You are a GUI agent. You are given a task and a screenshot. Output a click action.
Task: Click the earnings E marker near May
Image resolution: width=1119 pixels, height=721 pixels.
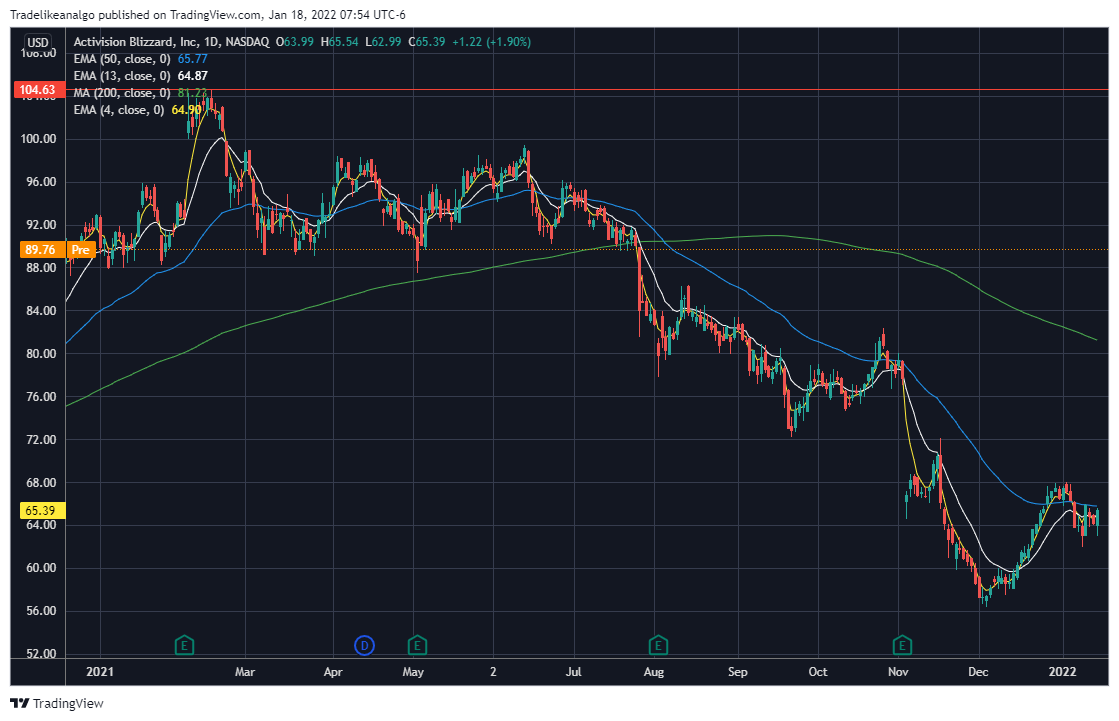tap(417, 646)
